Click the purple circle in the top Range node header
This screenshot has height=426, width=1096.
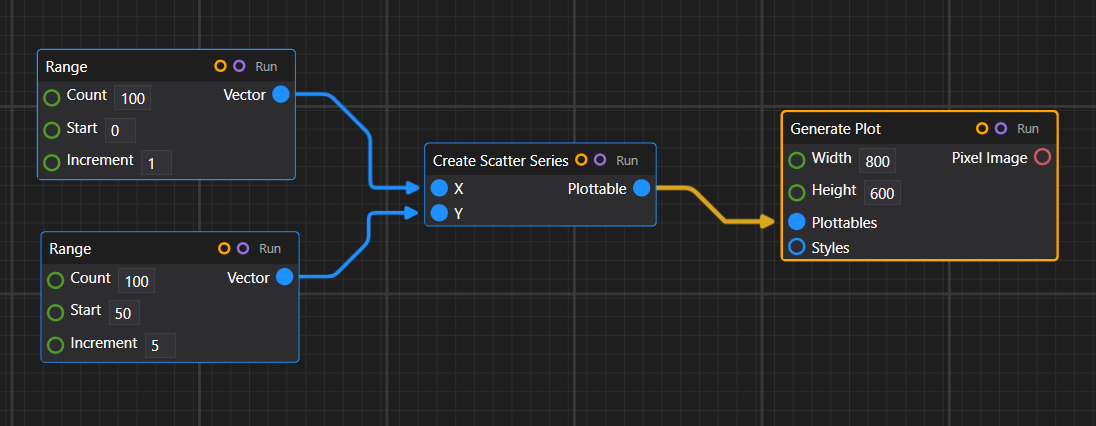coord(239,66)
